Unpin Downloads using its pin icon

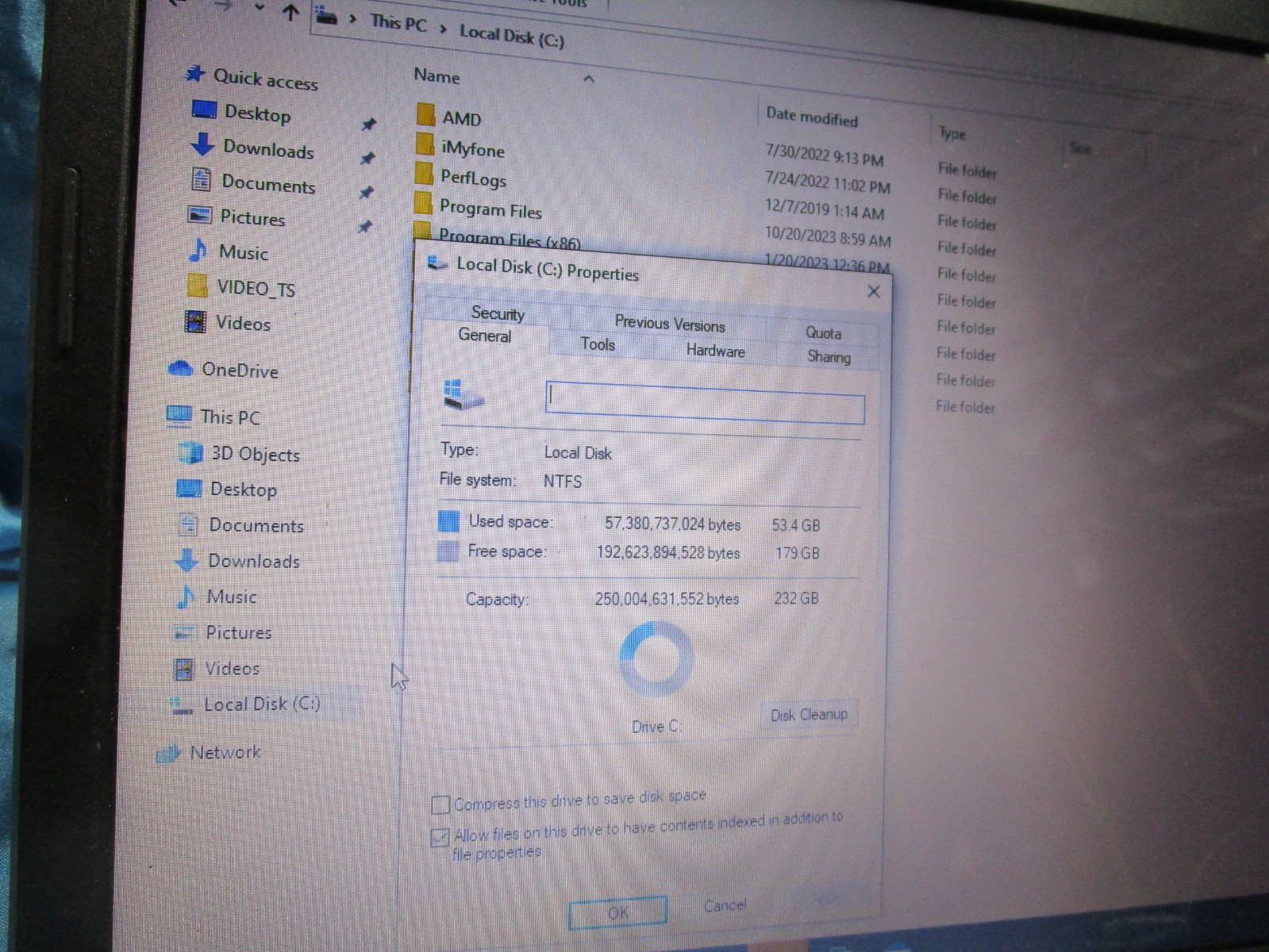click(x=367, y=159)
